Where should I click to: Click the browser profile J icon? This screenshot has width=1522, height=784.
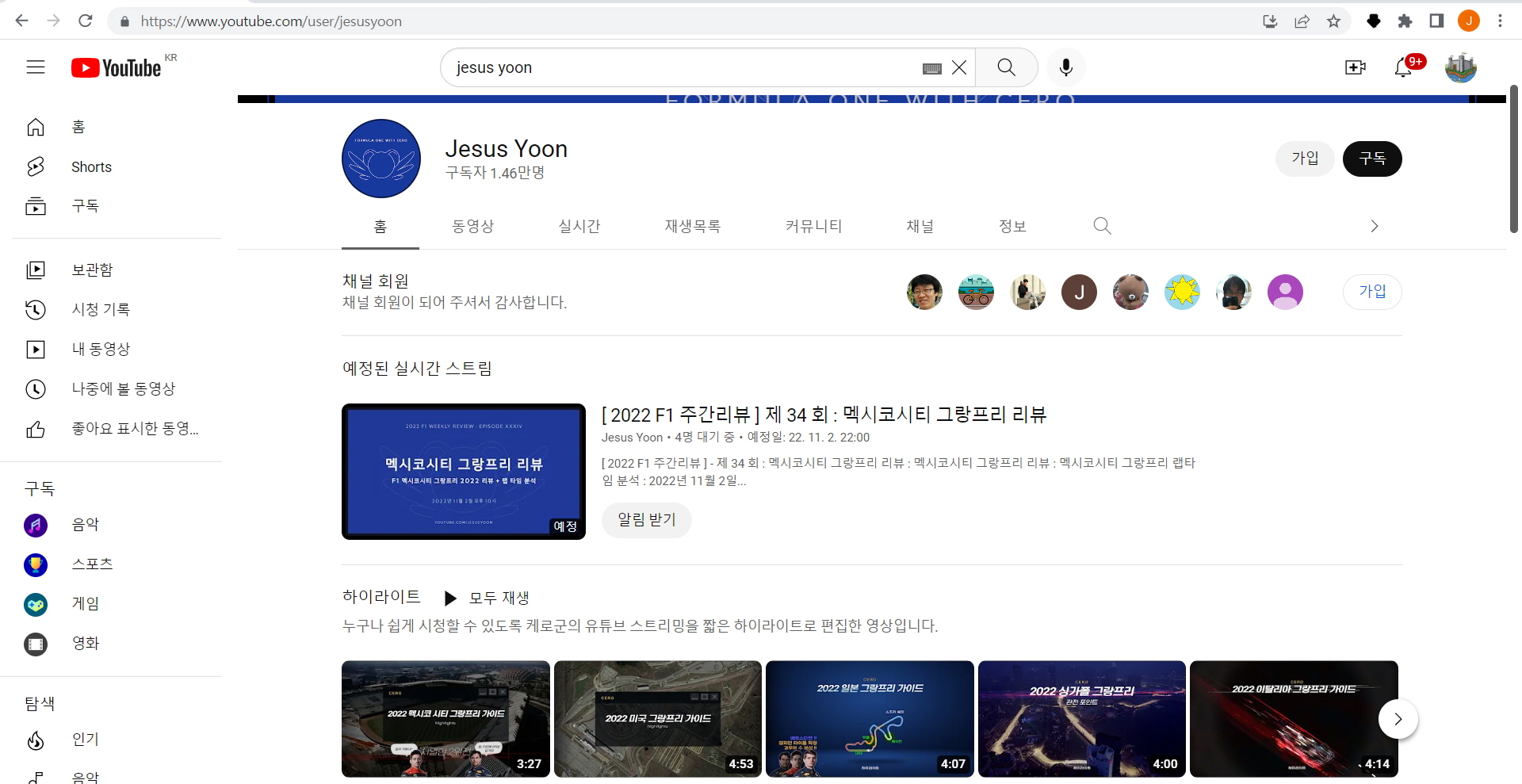(x=1468, y=21)
